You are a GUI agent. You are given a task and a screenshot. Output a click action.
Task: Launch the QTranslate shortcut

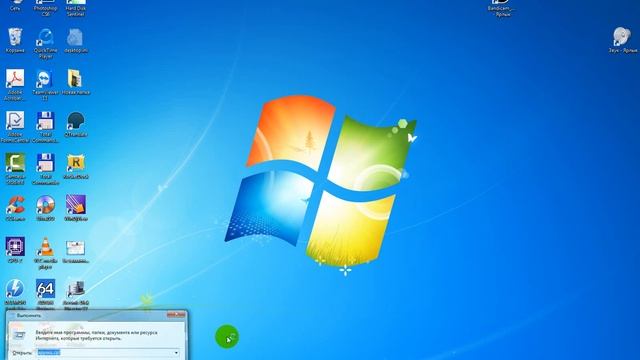pos(76,124)
